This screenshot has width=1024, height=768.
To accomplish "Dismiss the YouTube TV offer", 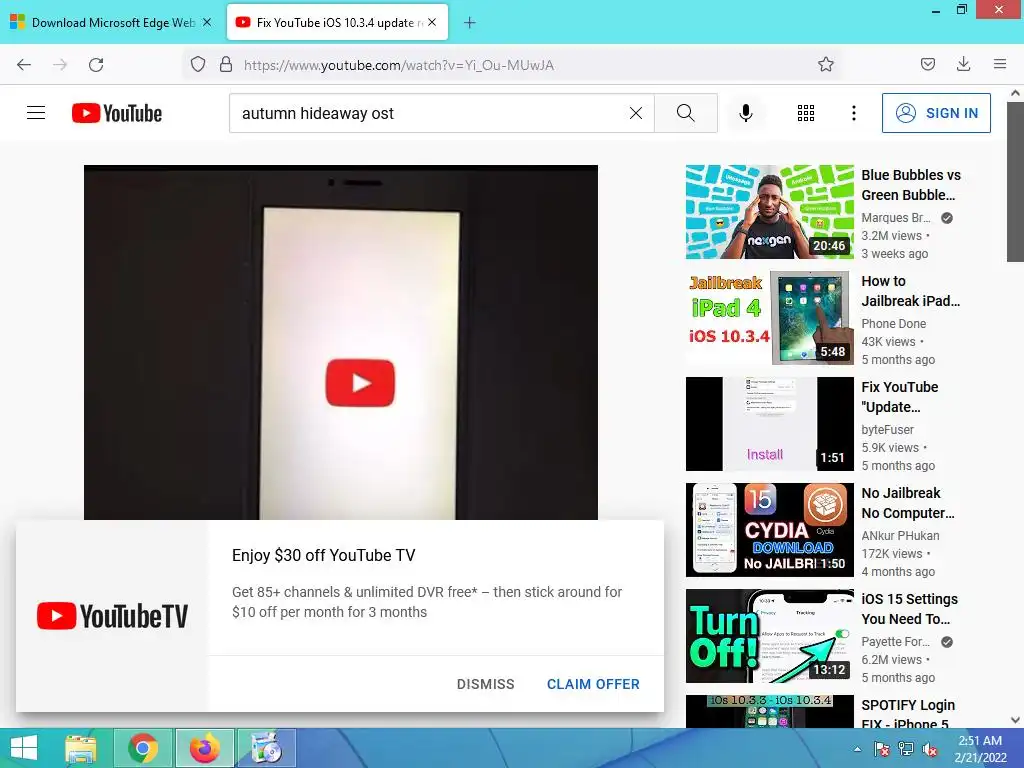I will pyautogui.click(x=485, y=684).
